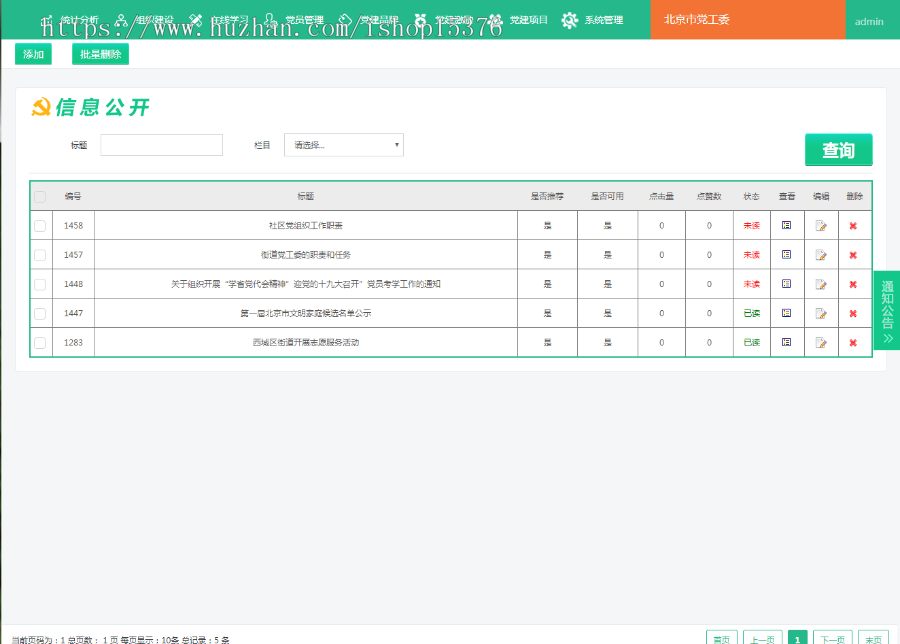Check the checkbox for record 1448
This screenshot has height=644, width=900.
(40, 284)
